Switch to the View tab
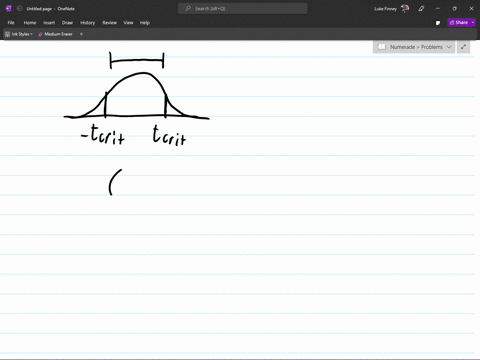This screenshot has width=480, height=360. [128, 23]
